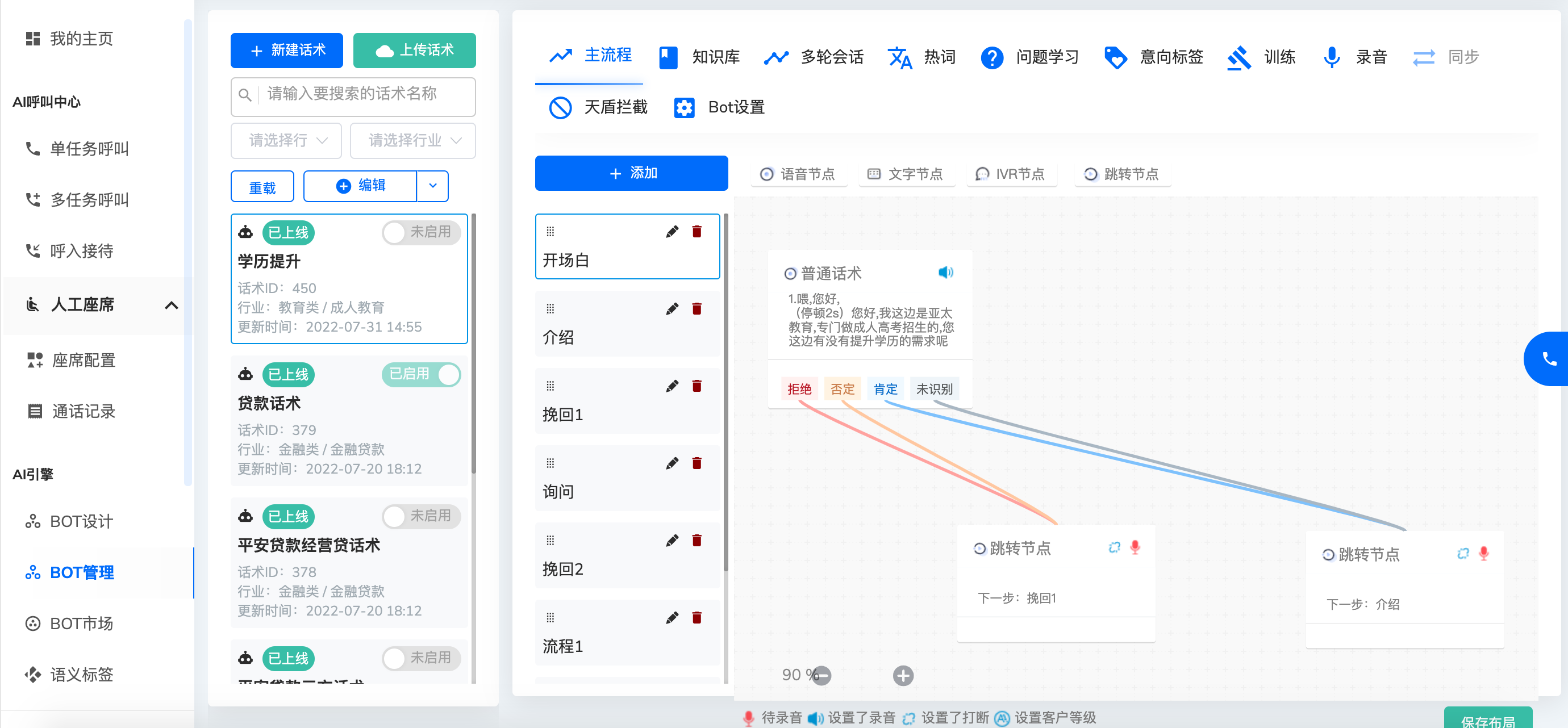Screen dimensions: 1568x728
Task: Click the drag handle icon on 介绍
Action: pos(551,308)
